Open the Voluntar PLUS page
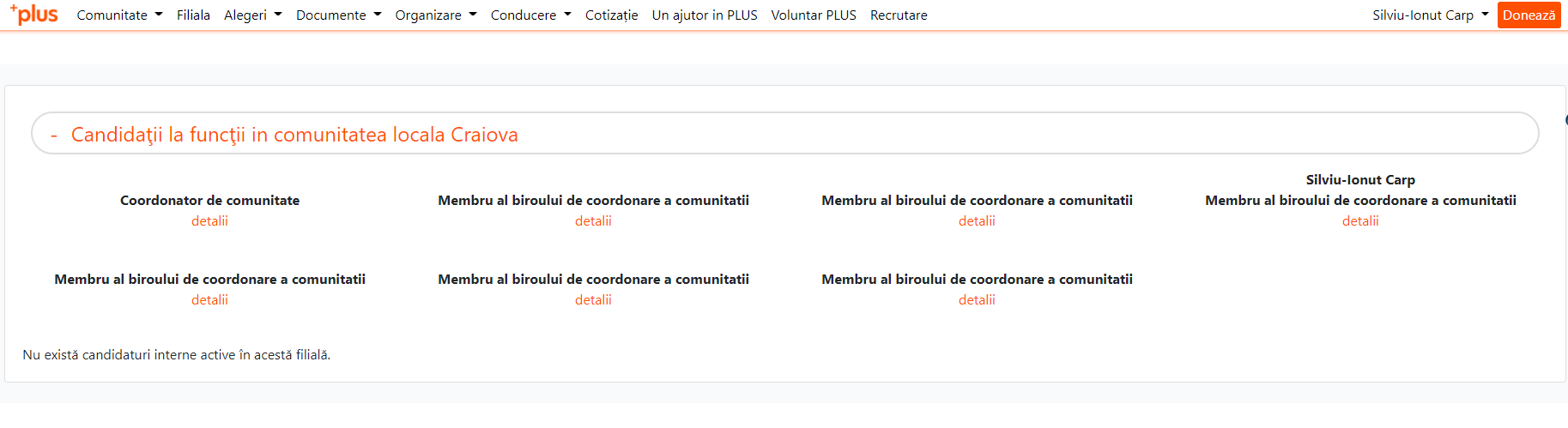1568x428 pixels. click(814, 15)
